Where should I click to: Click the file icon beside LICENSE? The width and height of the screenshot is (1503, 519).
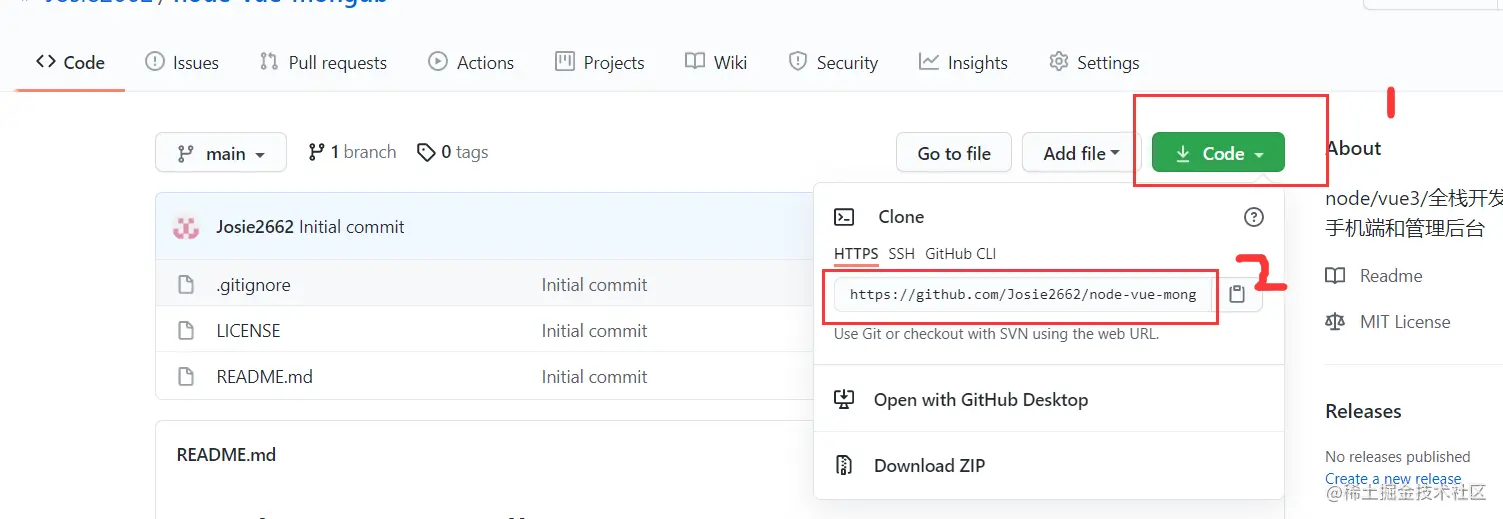185,331
